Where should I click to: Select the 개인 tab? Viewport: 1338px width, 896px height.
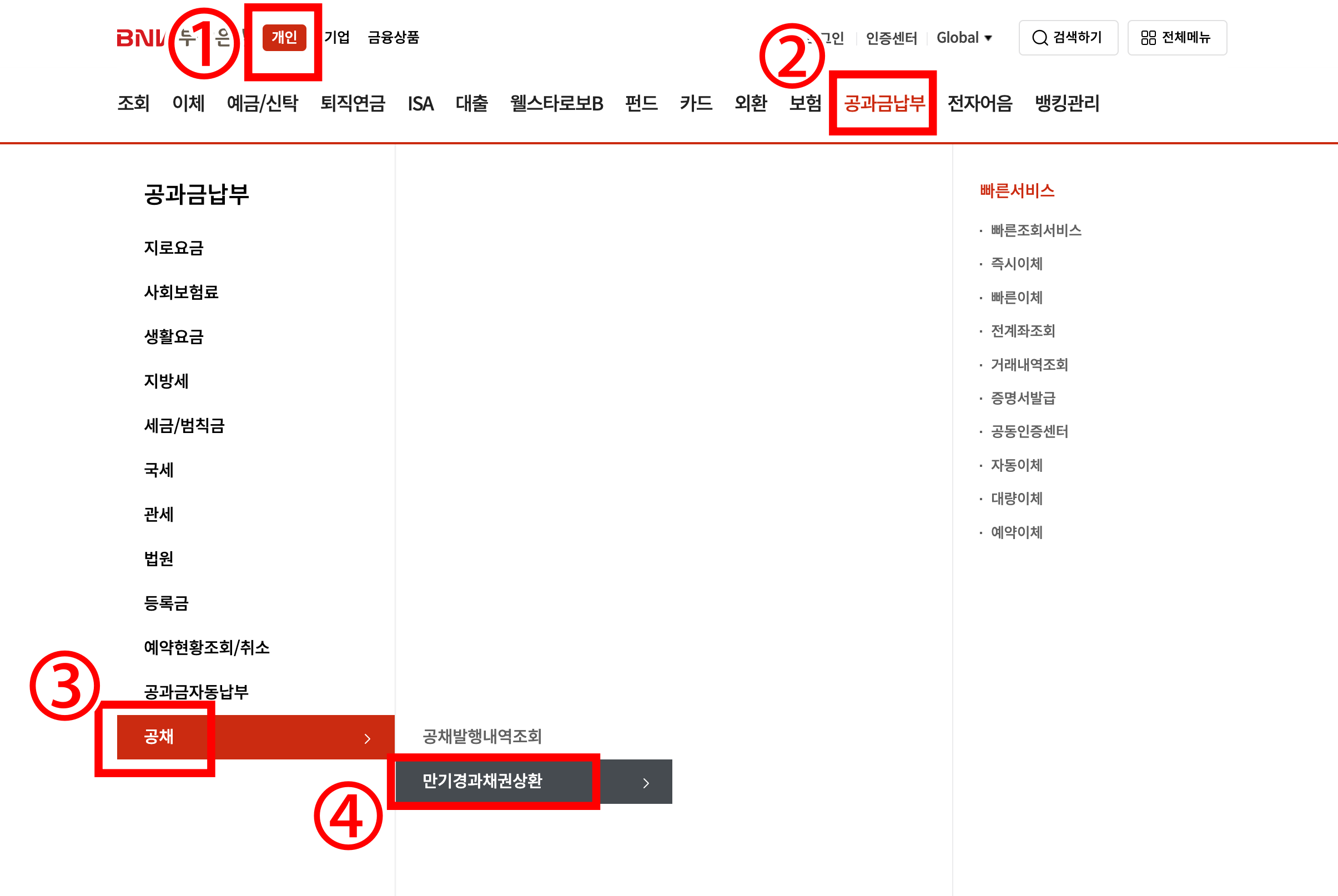pyautogui.click(x=284, y=38)
